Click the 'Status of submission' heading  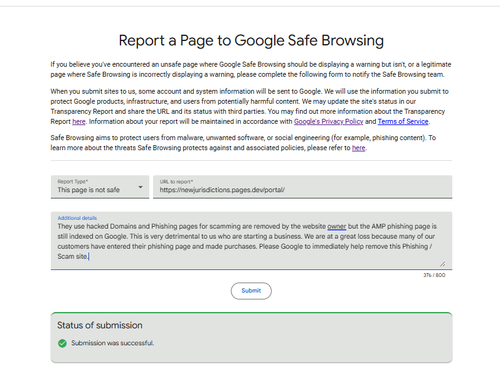tap(100, 325)
